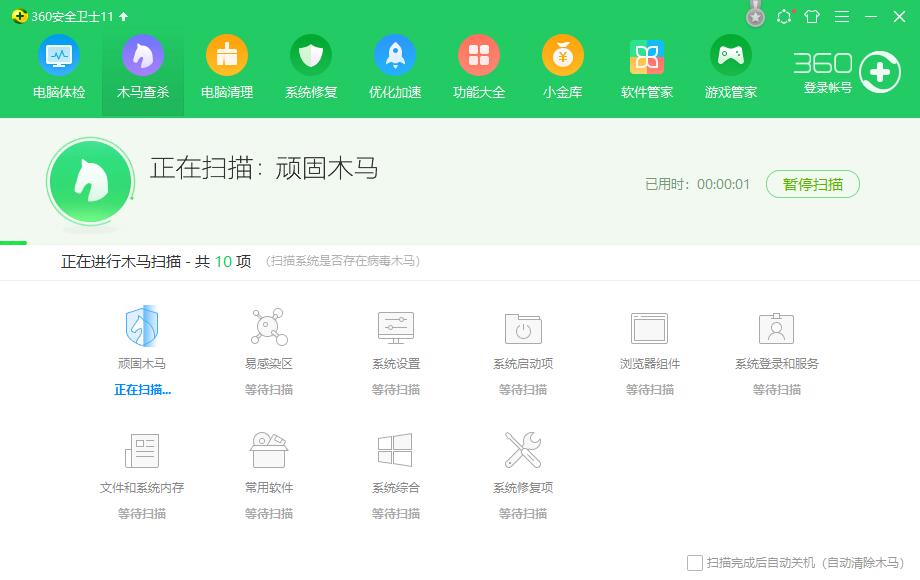The image size is (920, 580).
Task: Switch to 系统修复 system repair tab
Action: point(311,67)
